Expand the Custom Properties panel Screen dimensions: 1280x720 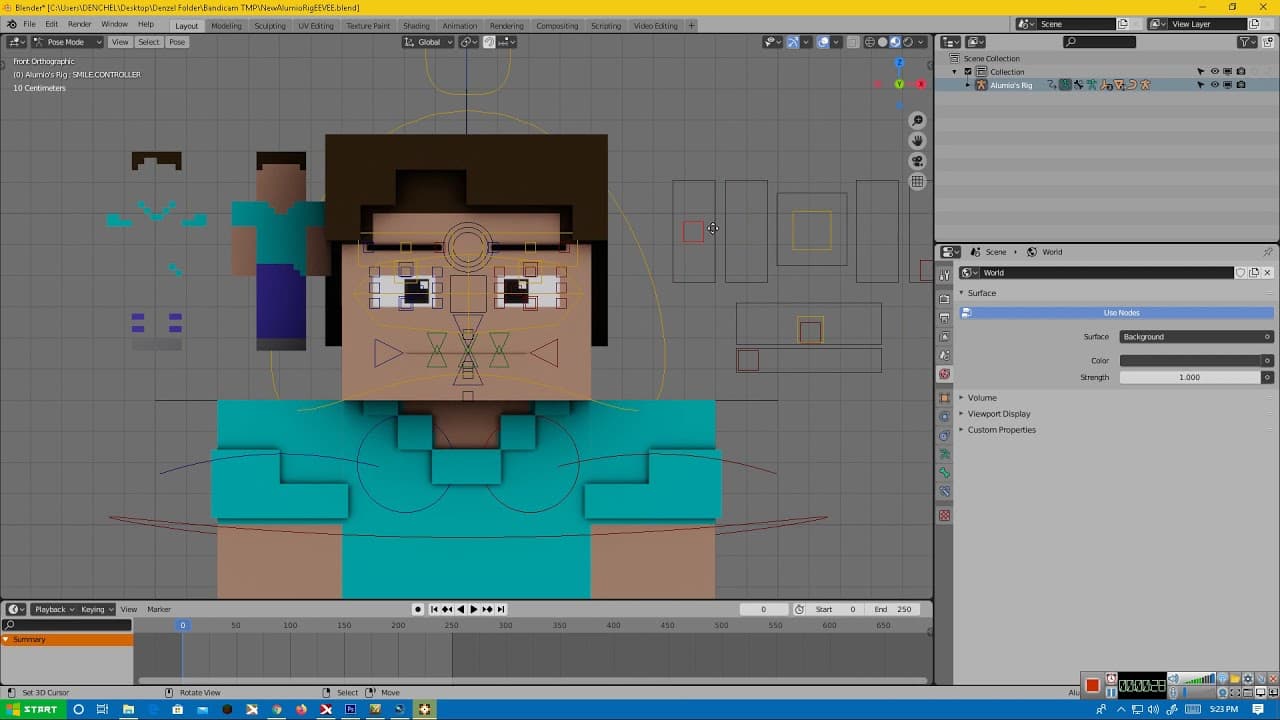point(1001,430)
